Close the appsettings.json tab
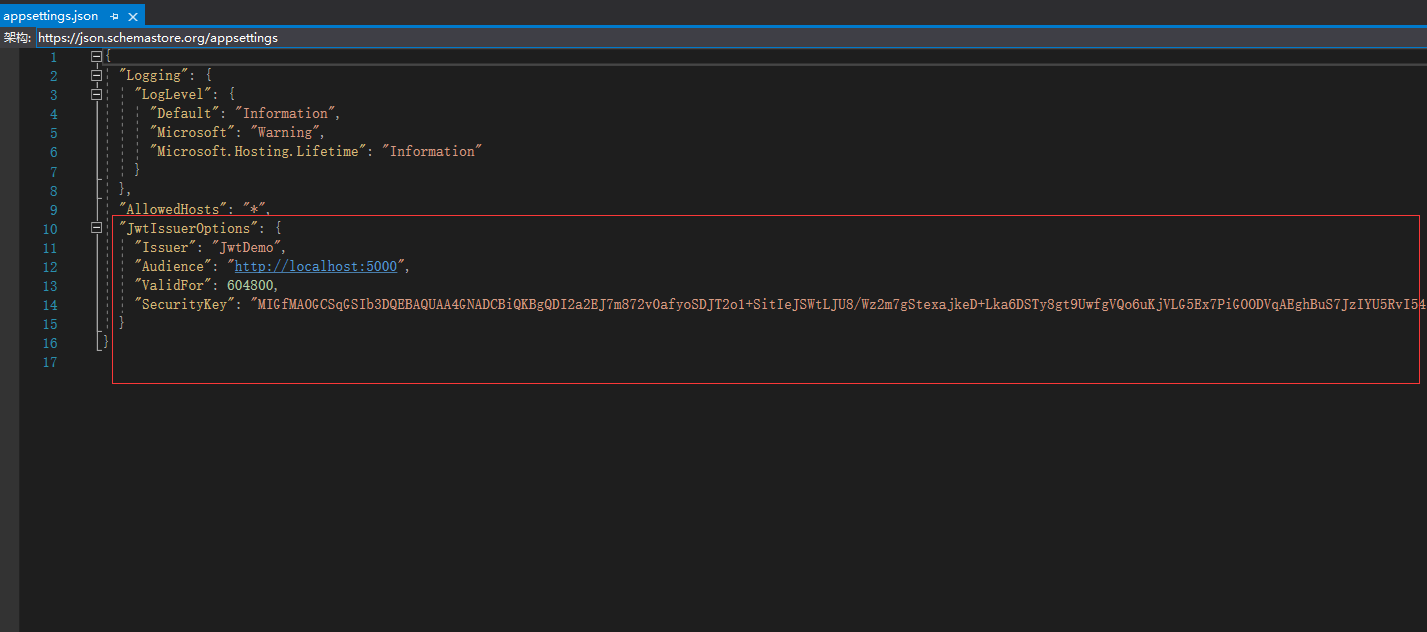 133,16
